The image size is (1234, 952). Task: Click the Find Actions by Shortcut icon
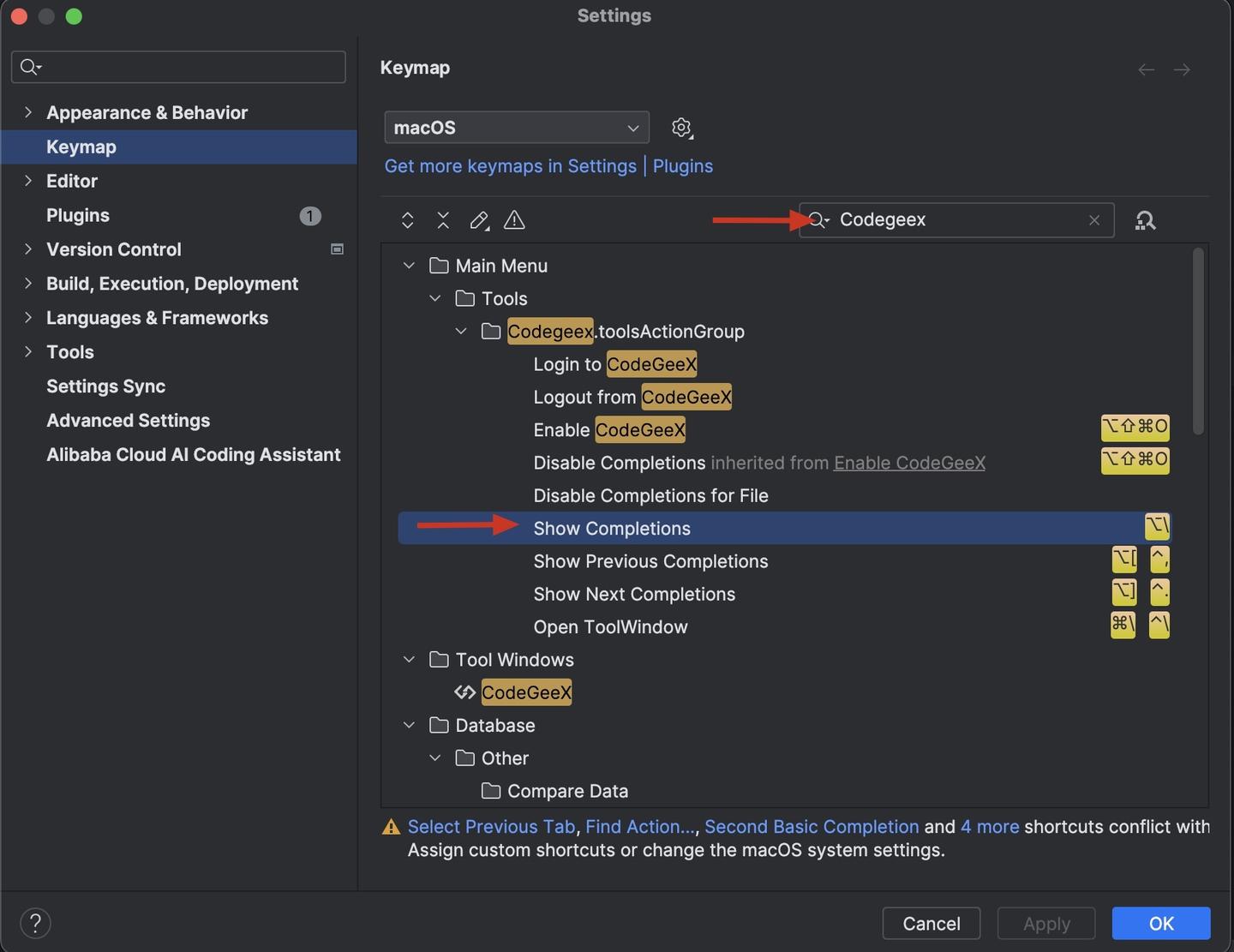click(1145, 220)
